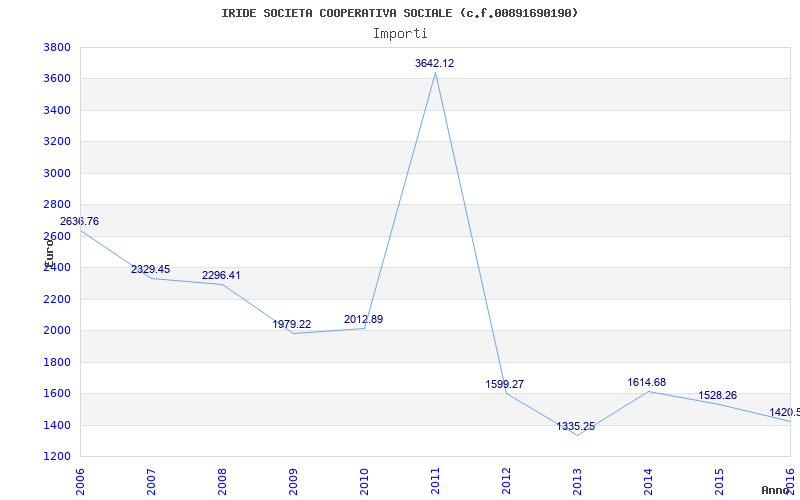The image size is (800, 500).
Task: Click the 1800 y-axis tick label
Action: (x=57, y=362)
